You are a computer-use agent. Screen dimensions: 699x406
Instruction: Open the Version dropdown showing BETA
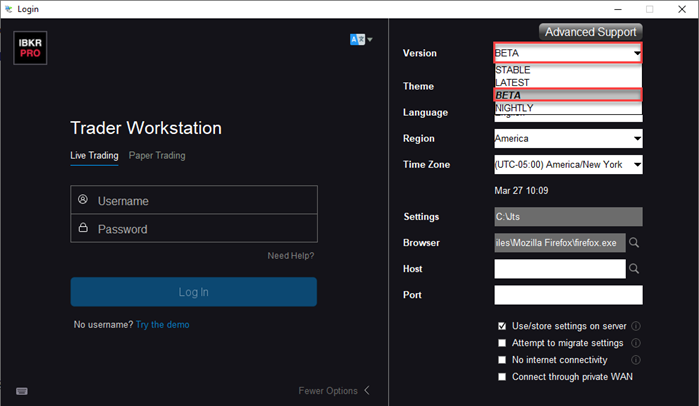tap(567, 53)
